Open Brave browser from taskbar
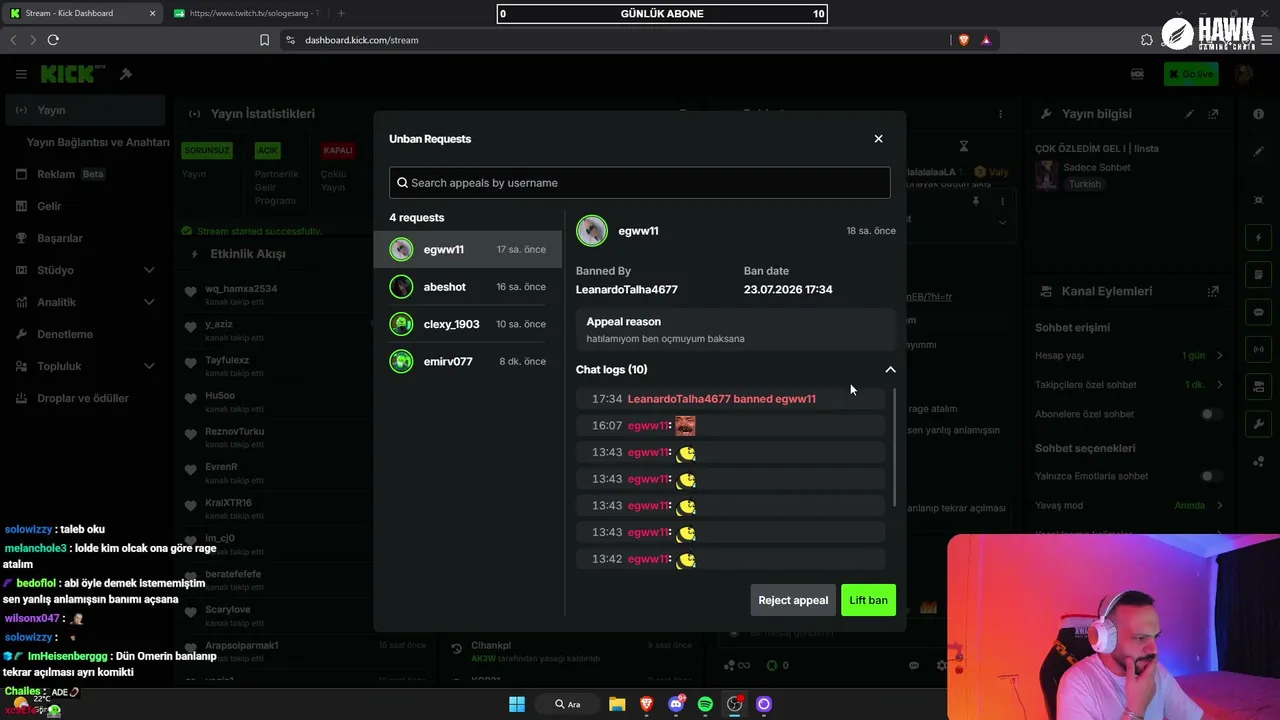Viewport: 1280px width, 720px height. click(646, 704)
